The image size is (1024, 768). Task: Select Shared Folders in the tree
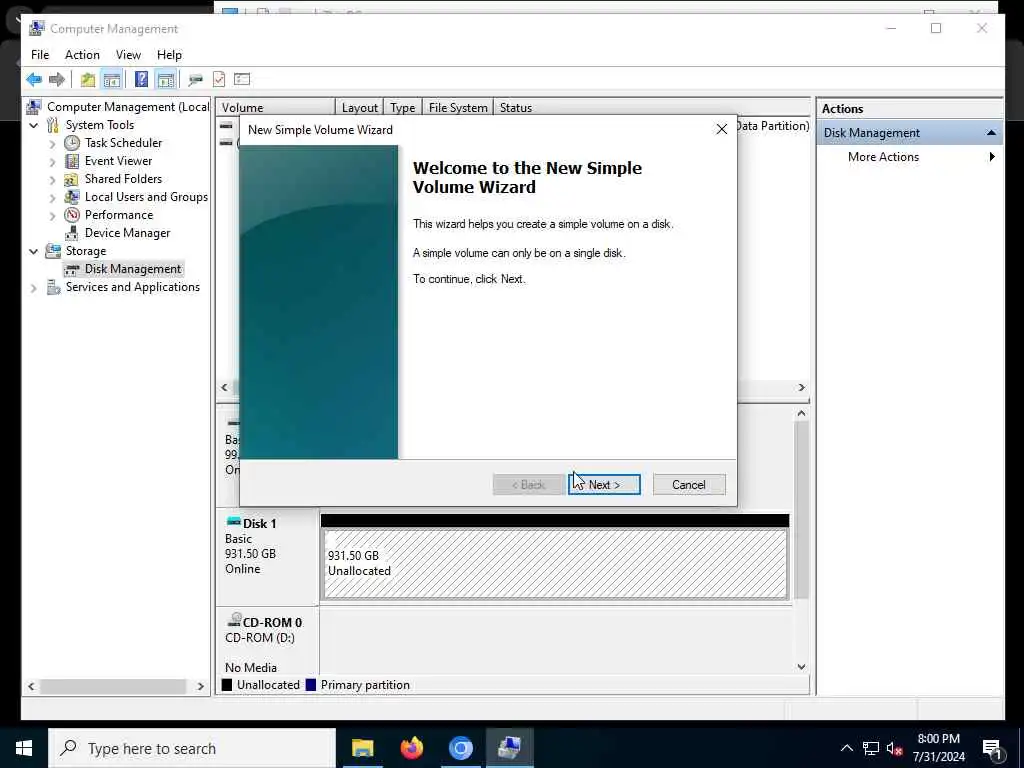click(123, 179)
